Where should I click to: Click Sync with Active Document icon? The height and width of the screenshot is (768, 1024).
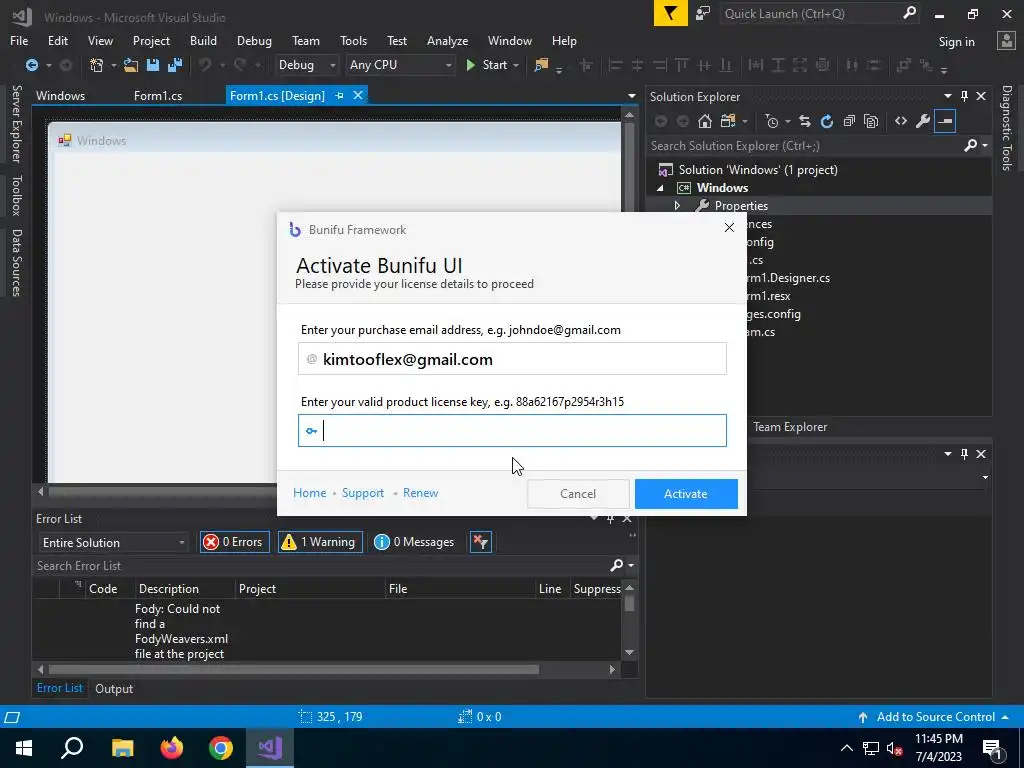(x=805, y=121)
